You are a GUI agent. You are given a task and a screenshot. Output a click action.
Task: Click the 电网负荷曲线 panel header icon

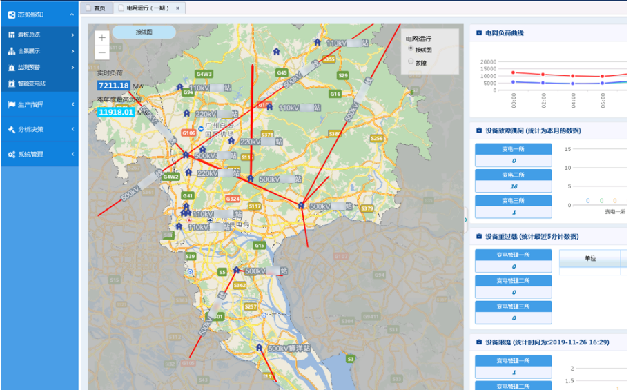point(479,33)
